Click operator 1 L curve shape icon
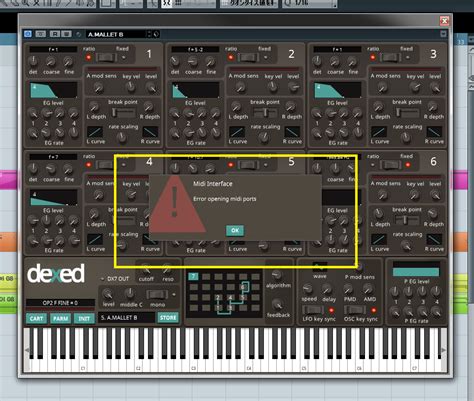Image resolution: width=474 pixels, height=401 pixels. click(x=95, y=132)
